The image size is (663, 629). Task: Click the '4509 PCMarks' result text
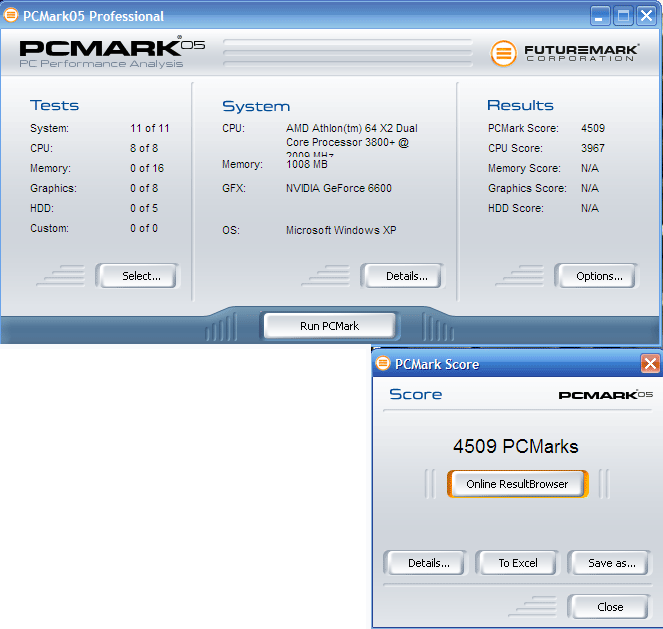[516, 446]
